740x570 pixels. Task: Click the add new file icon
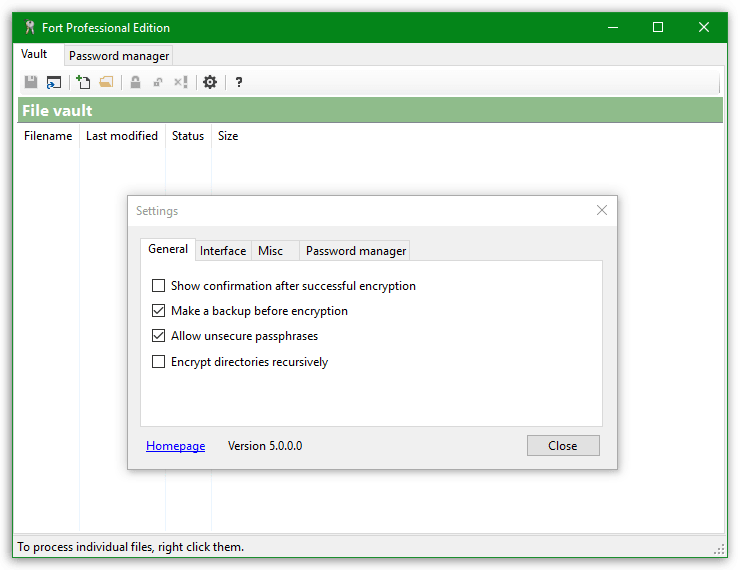83,82
